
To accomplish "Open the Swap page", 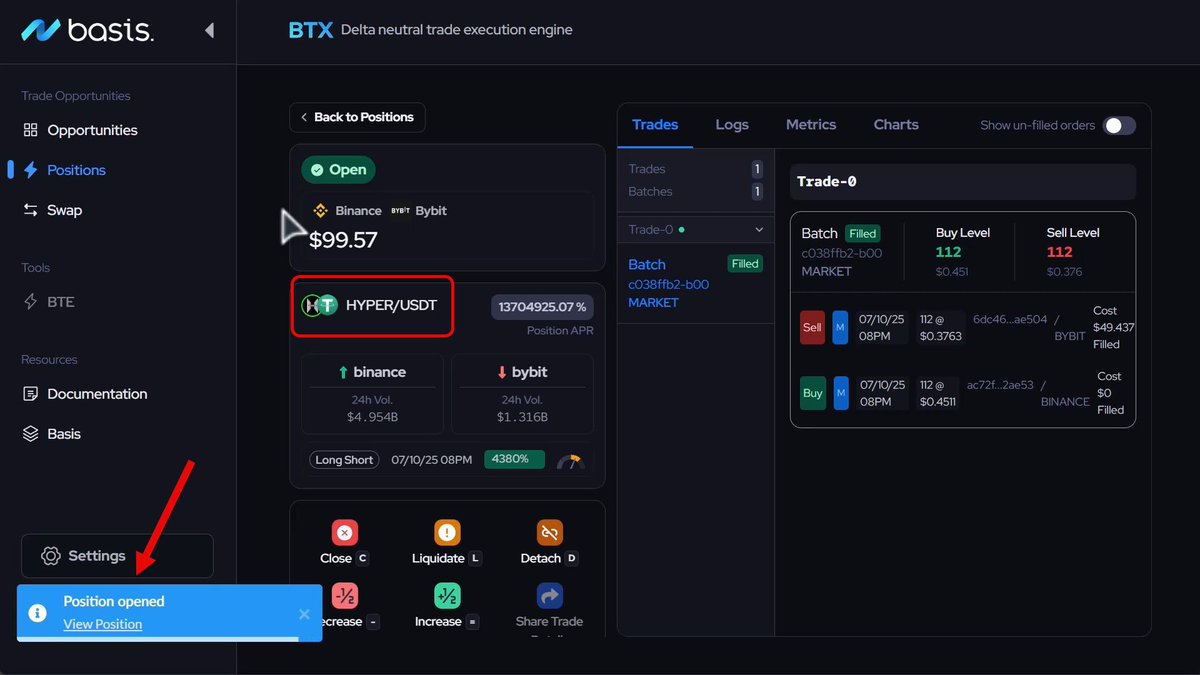I will pyautogui.click(x=64, y=210).
